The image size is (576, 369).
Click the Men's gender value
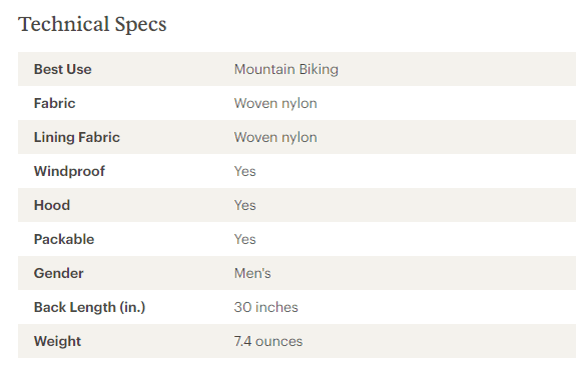tap(252, 273)
